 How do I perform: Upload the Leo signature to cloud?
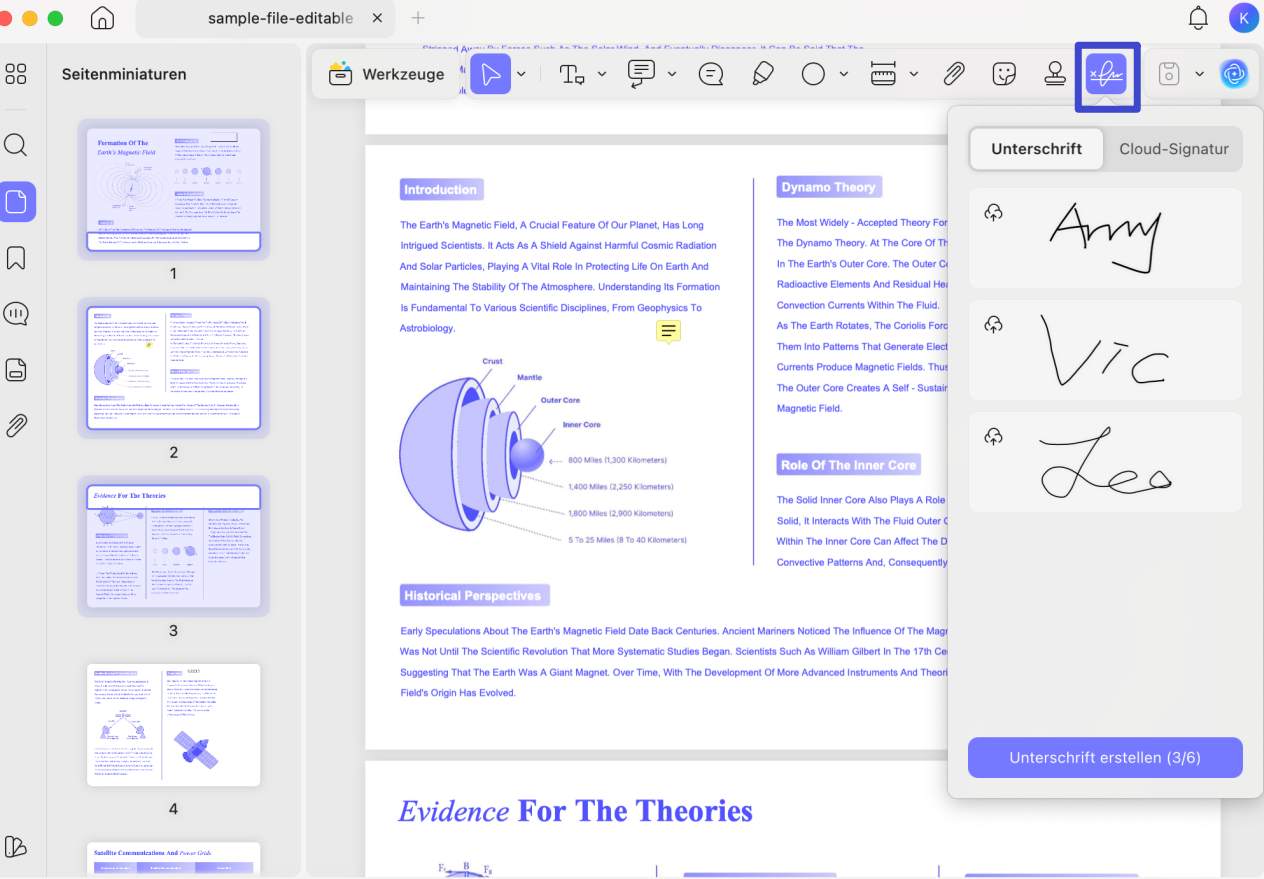coord(993,436)
